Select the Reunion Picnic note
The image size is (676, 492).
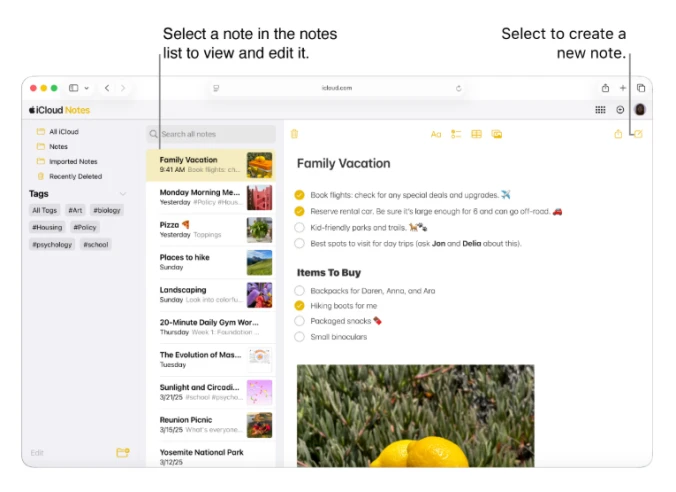click(x=211, y=425)
